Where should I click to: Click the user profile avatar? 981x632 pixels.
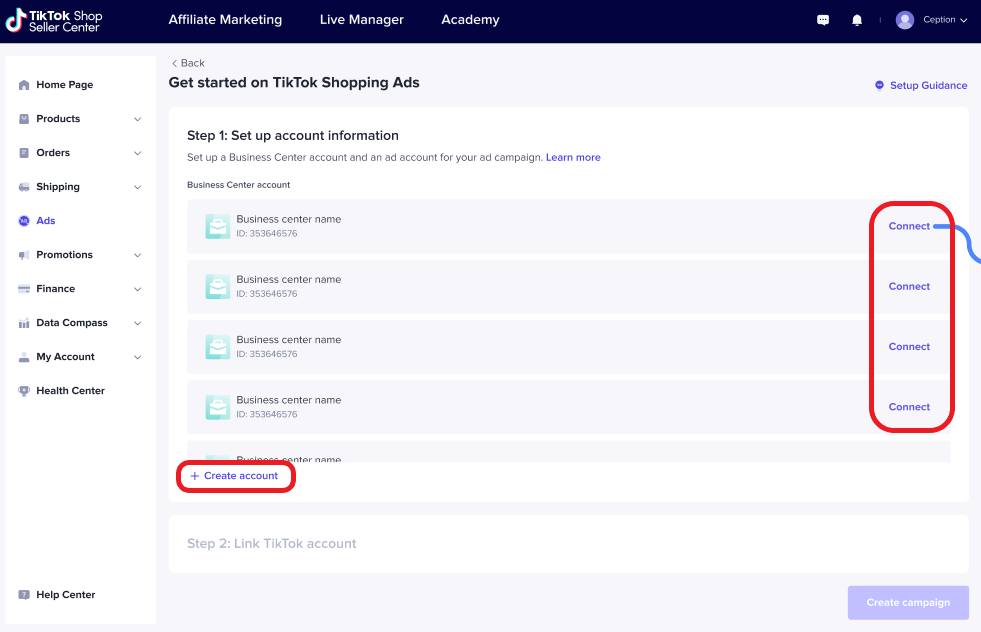(905, 20)
